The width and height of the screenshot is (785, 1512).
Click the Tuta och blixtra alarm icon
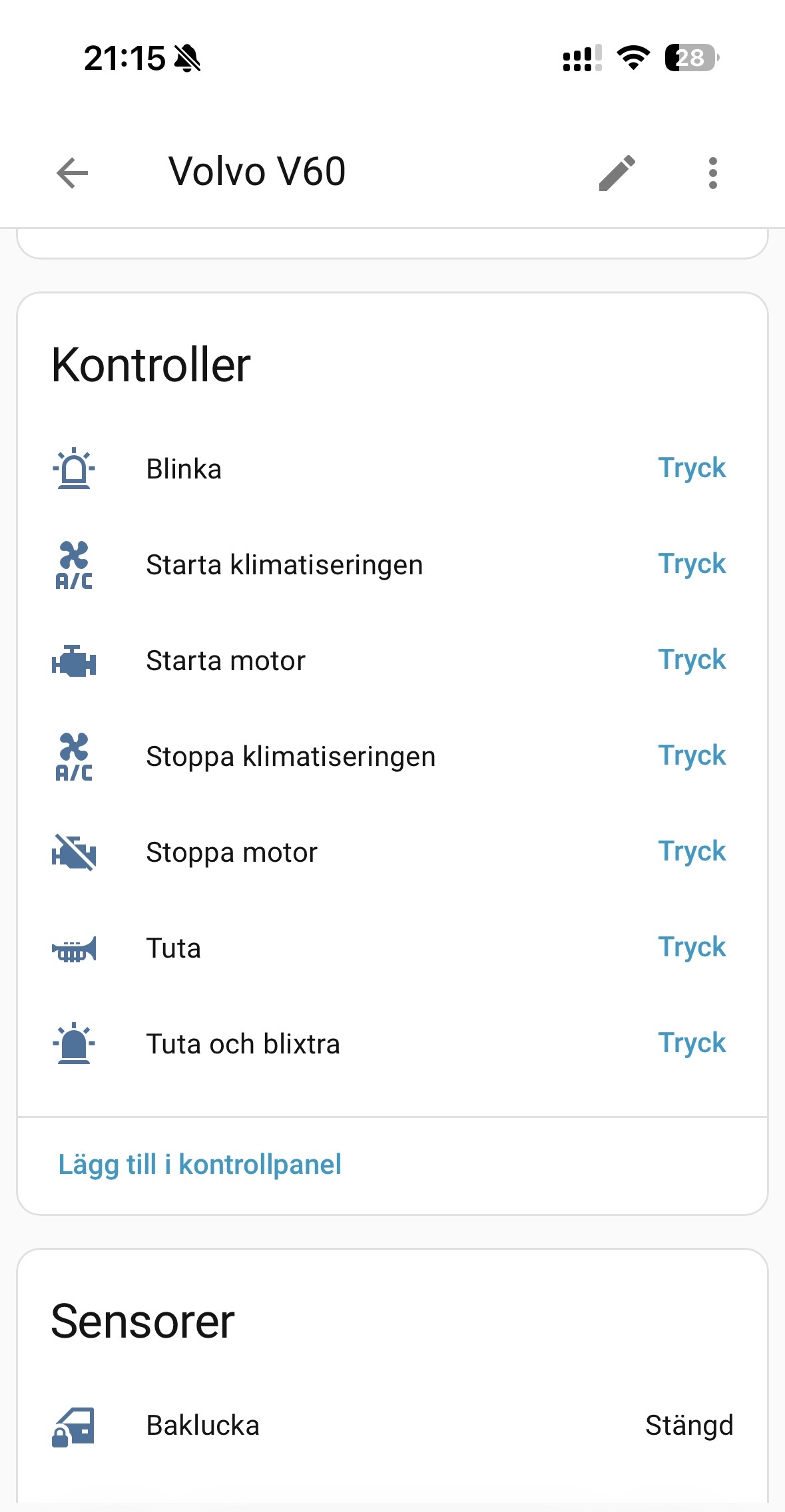(x=74, y=1043)
